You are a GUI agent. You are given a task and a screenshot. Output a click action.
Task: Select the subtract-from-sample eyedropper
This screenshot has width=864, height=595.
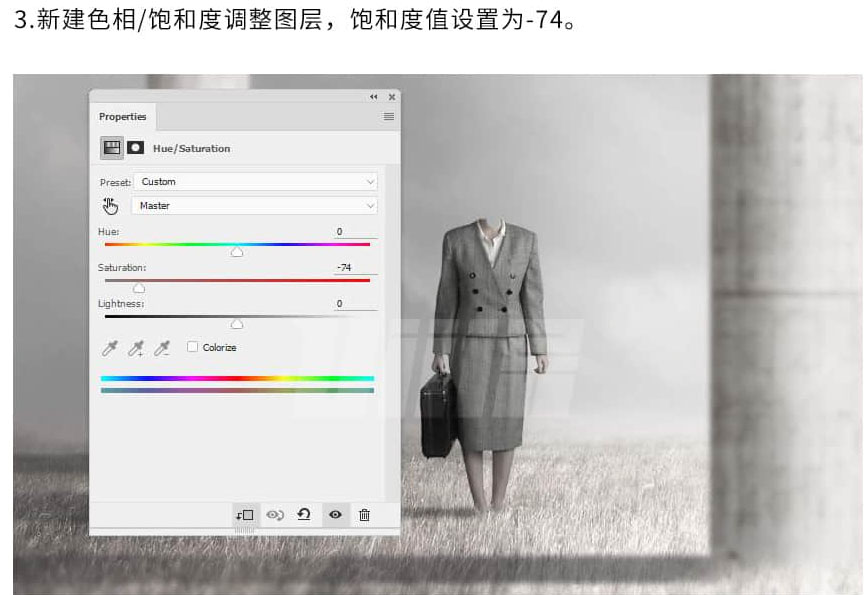pos(161,348)
